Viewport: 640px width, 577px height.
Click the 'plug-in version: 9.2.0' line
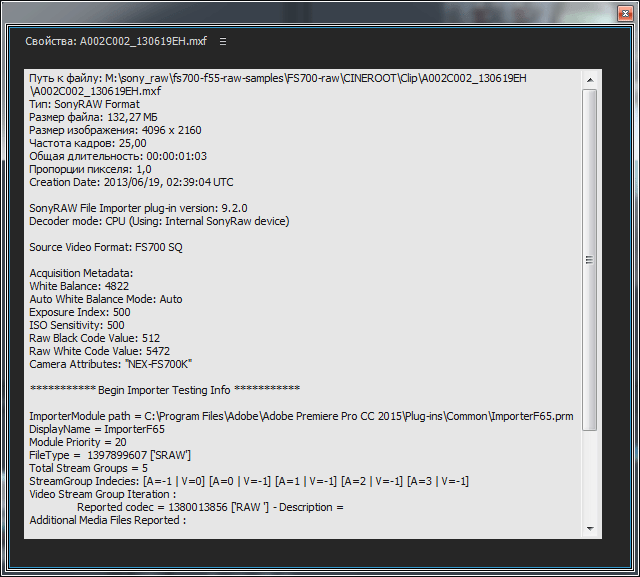138,208
